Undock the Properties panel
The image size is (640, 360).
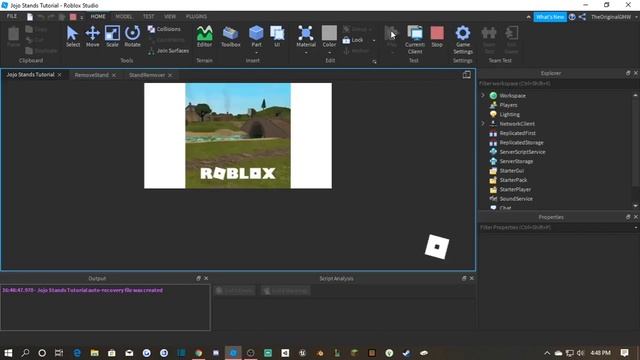click(x=628, y=217)
